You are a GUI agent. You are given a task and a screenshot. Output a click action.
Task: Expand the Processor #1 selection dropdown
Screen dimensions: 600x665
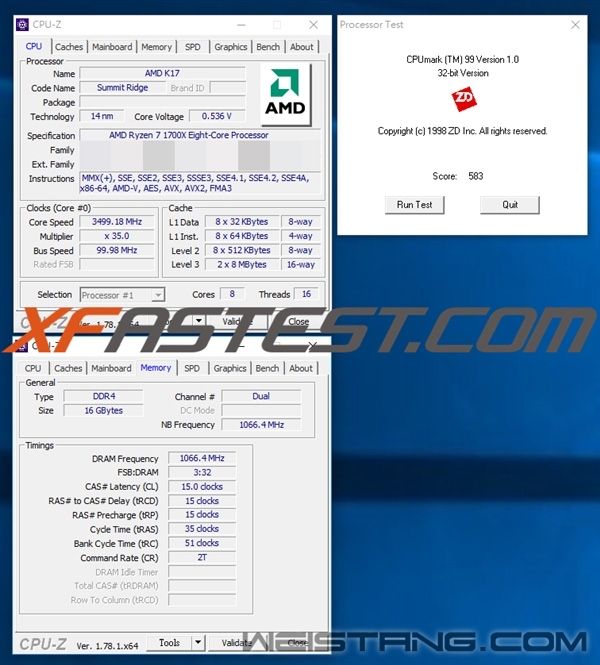(x=158, y=295)
